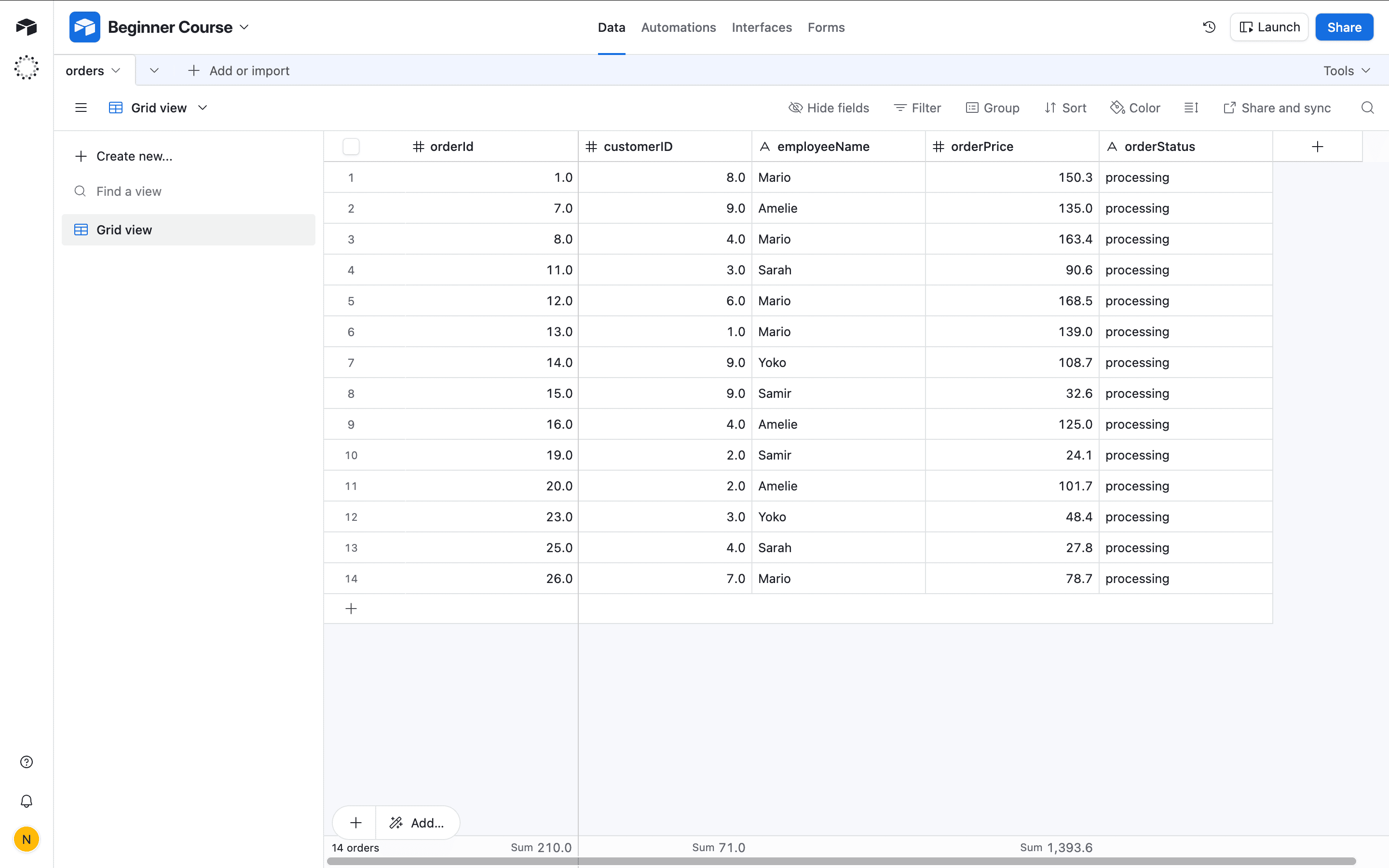This screenshot has height=868, width=1389.
Task: Open notifications bell icon
Action: [x=27, y=801]
